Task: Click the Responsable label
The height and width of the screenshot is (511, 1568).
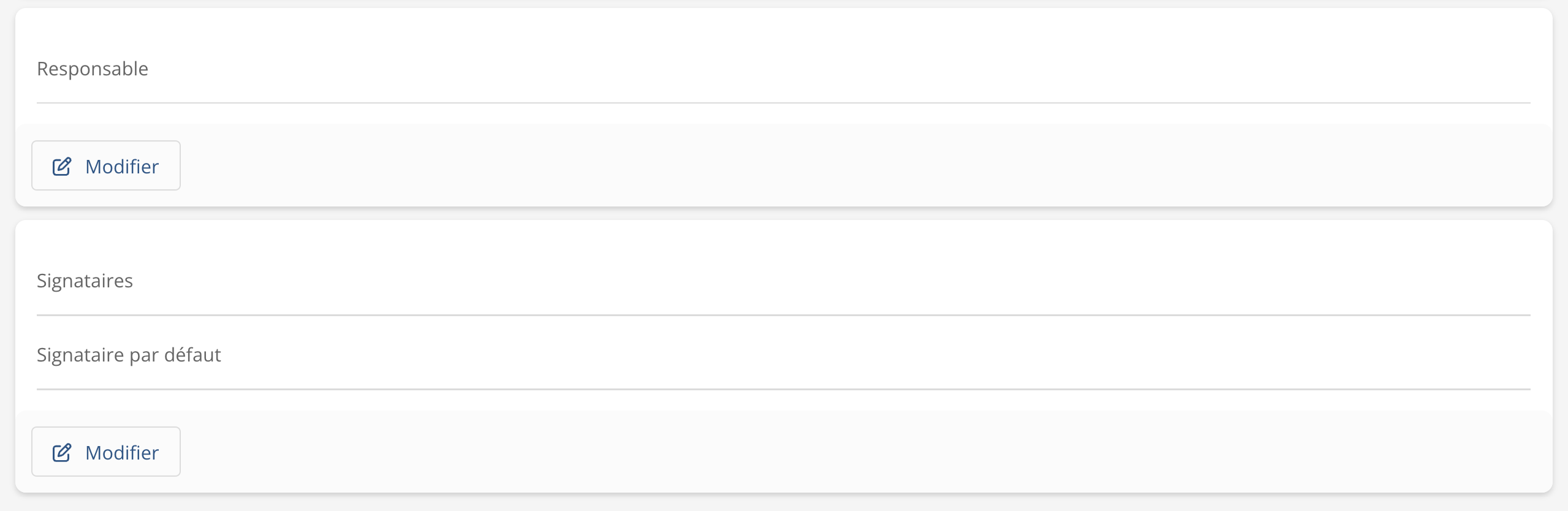Action: point(93,69)
